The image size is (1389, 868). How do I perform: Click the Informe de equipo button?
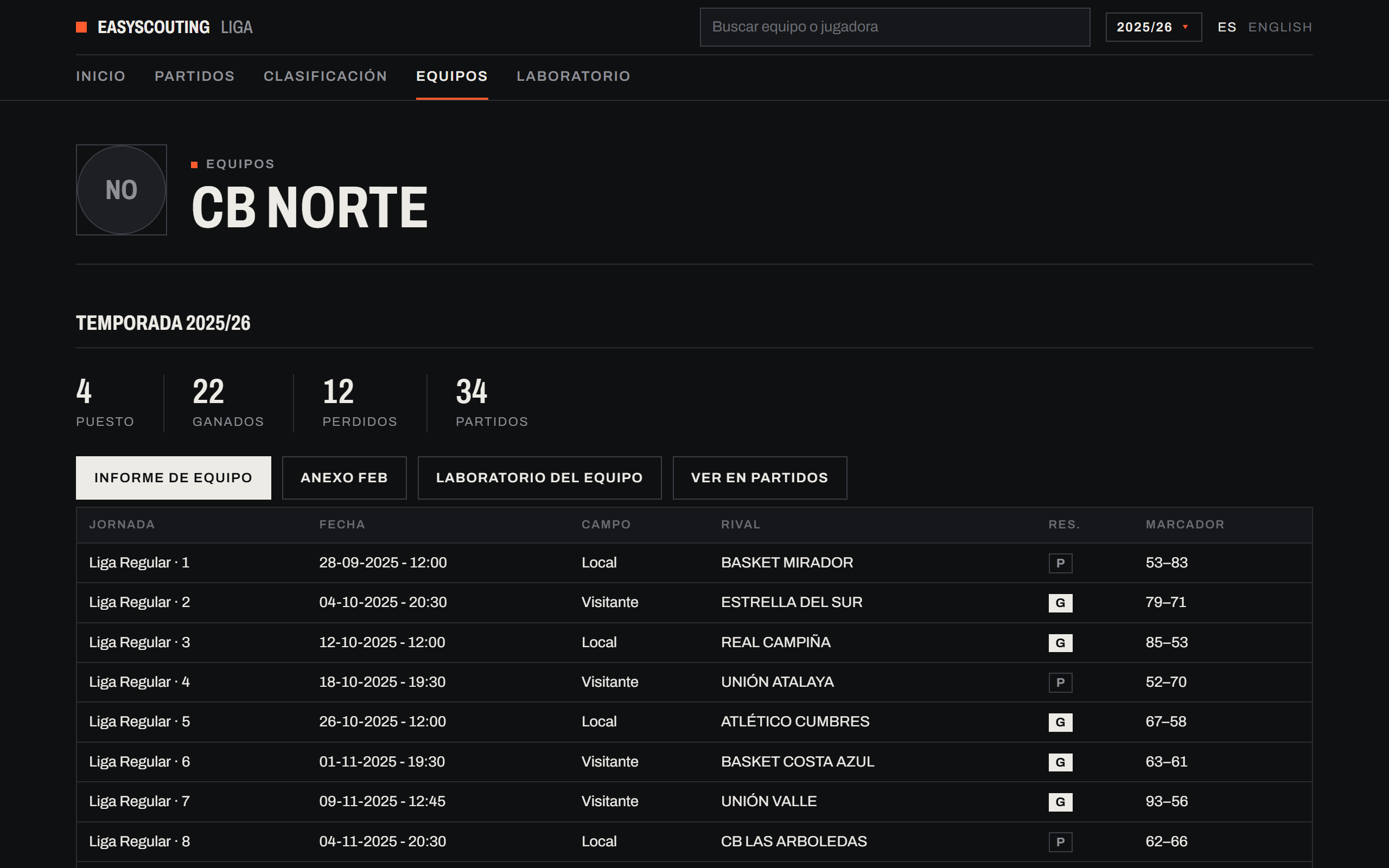pyautogui.click(x=173, y=477)
